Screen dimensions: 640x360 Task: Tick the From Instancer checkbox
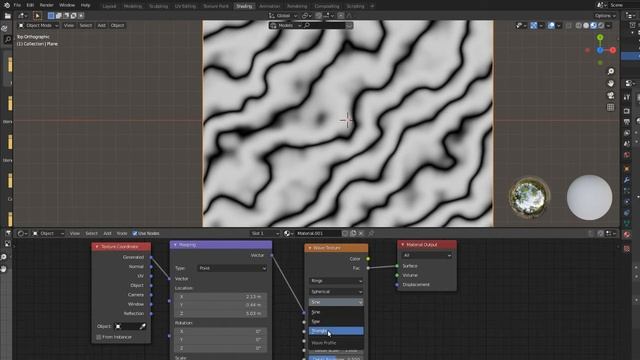(x=99, y=337)
